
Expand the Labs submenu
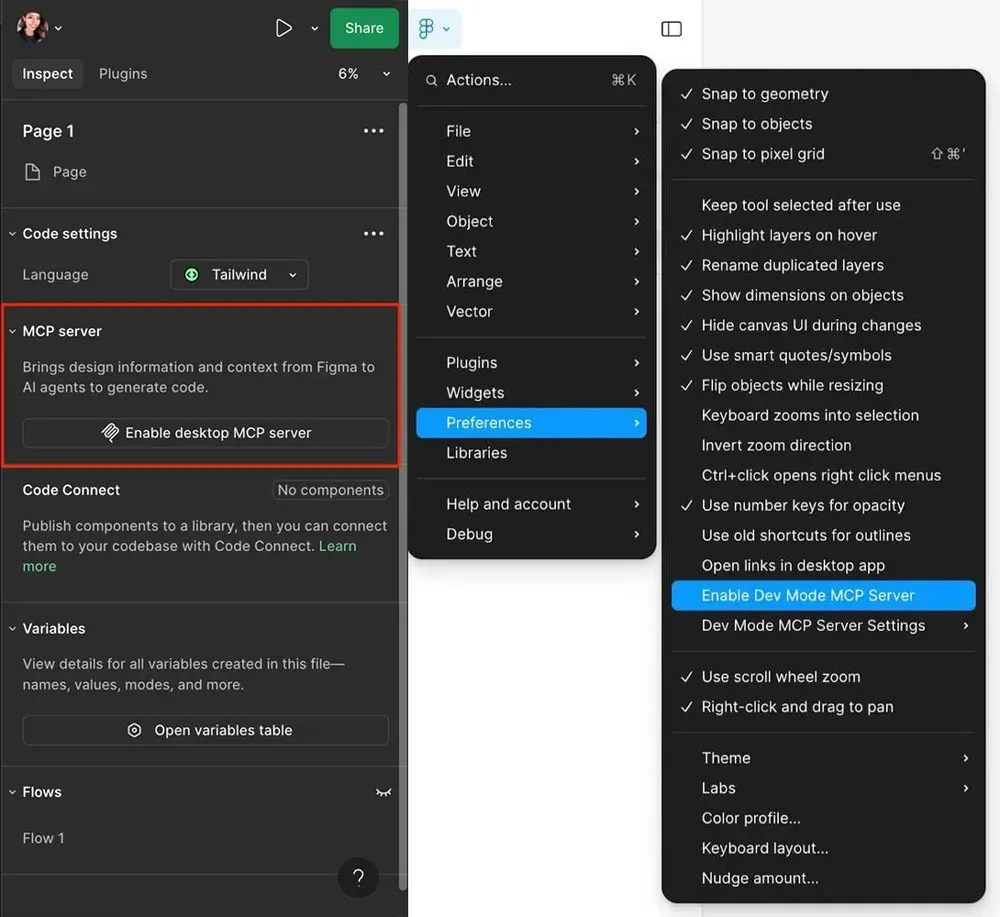823,788
